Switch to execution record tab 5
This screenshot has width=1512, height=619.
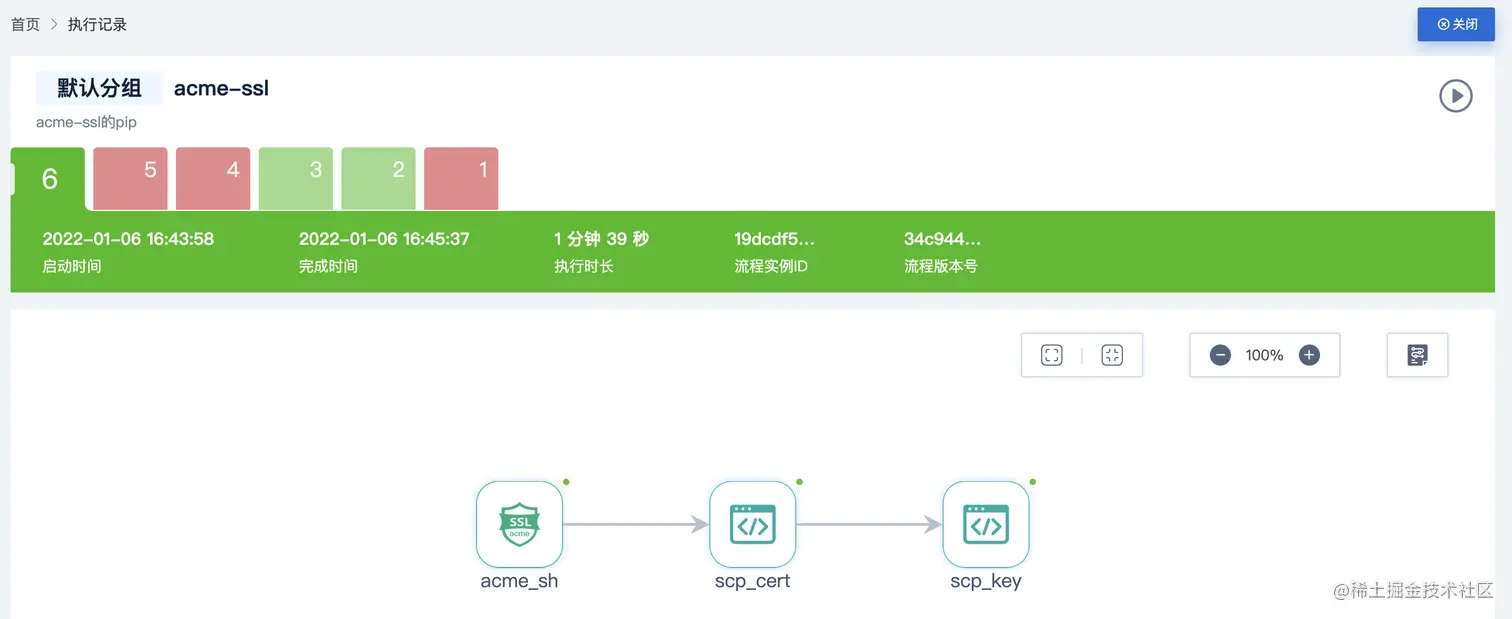coord(130,179)
